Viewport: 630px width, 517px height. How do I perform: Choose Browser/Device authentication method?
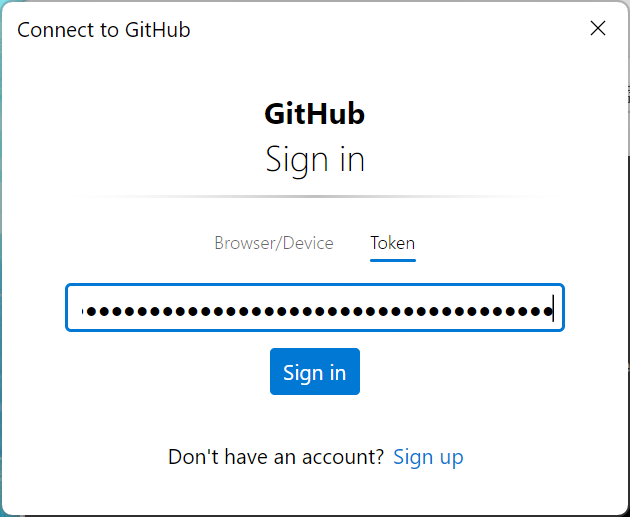click(x=274, y=243)
